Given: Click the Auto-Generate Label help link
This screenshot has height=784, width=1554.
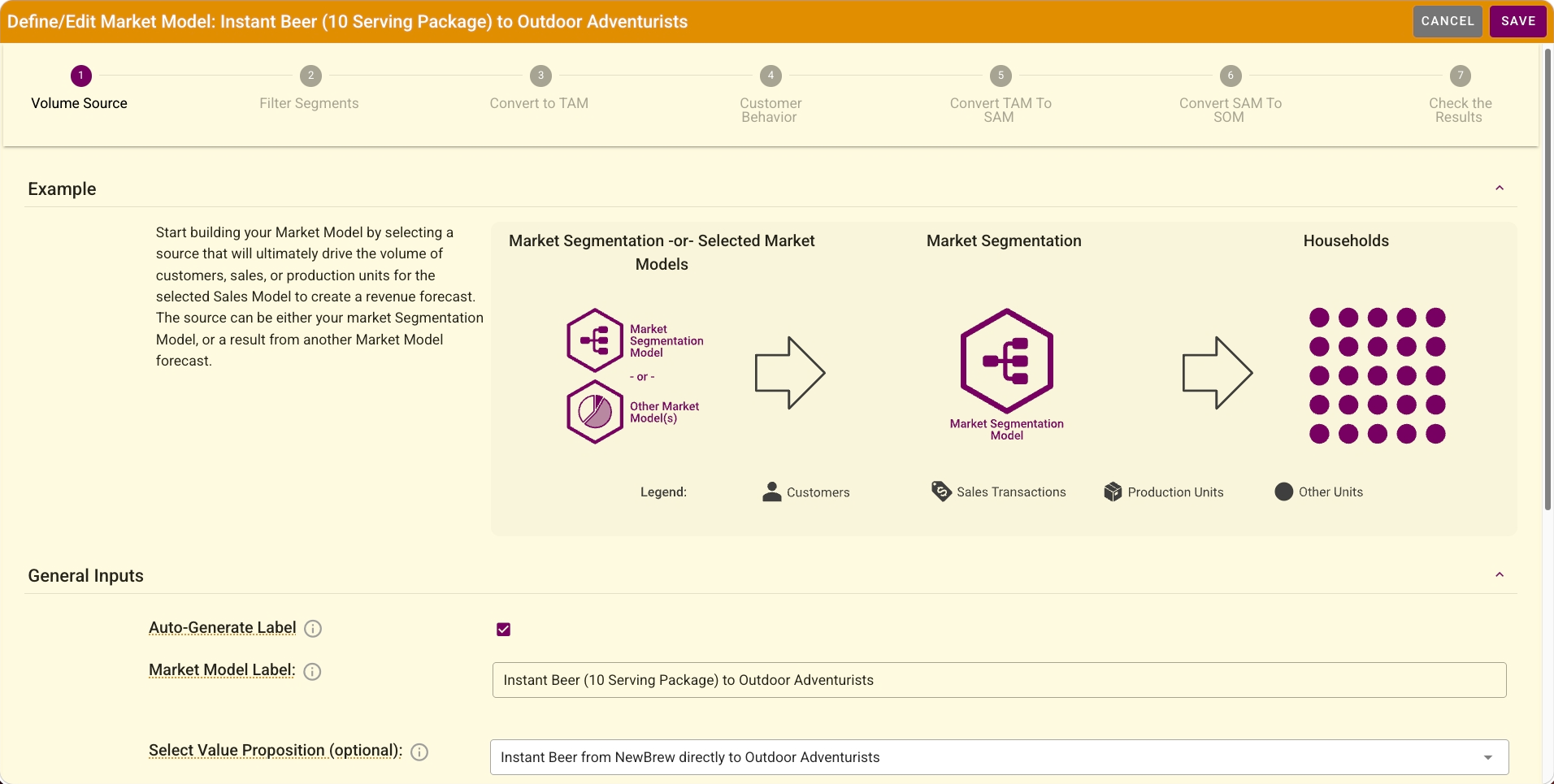Looking at the screenshot, I should 223,628.
